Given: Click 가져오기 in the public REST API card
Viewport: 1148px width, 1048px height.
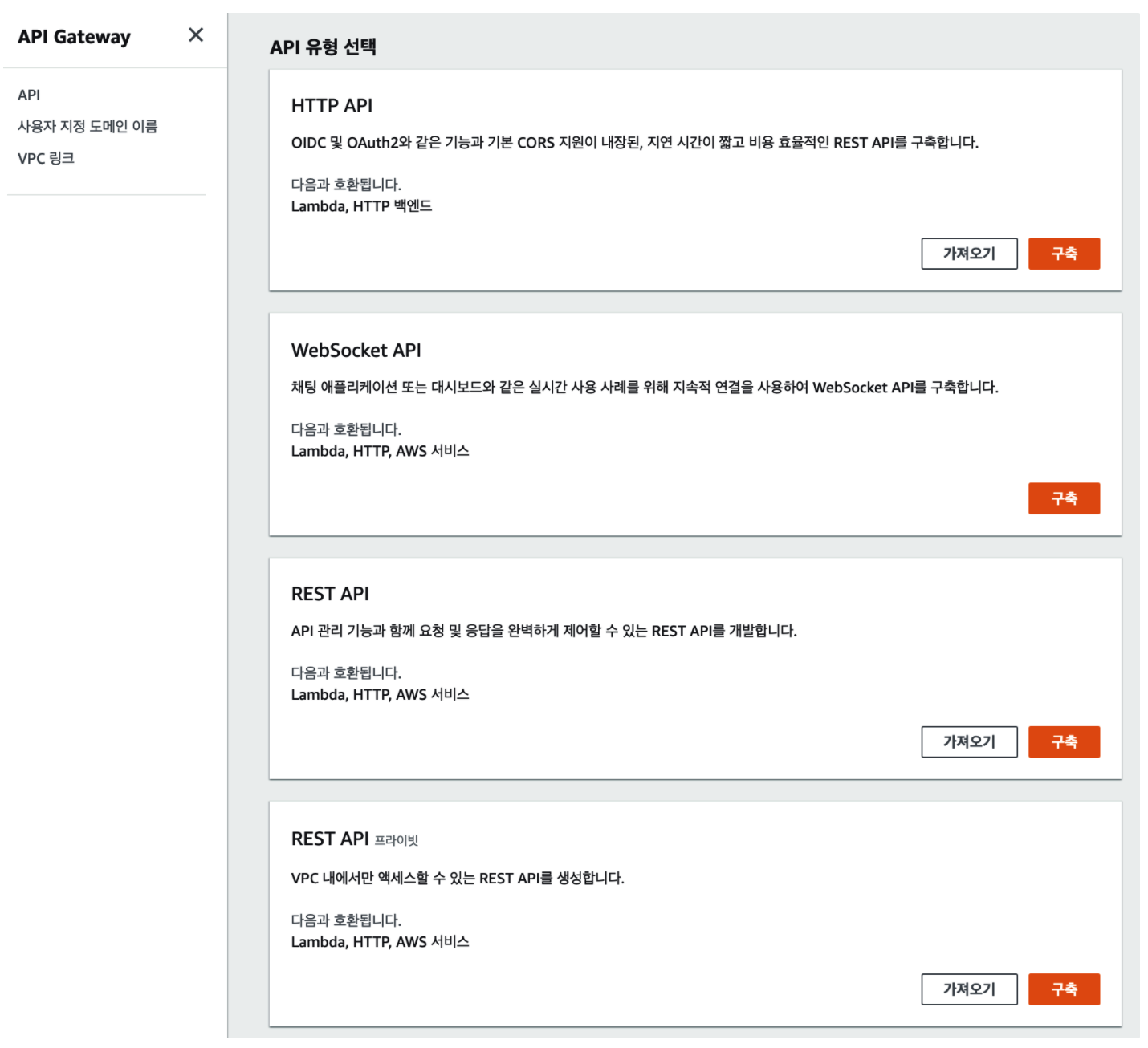Looking at the screenshot, I should [x=969, y=742].
